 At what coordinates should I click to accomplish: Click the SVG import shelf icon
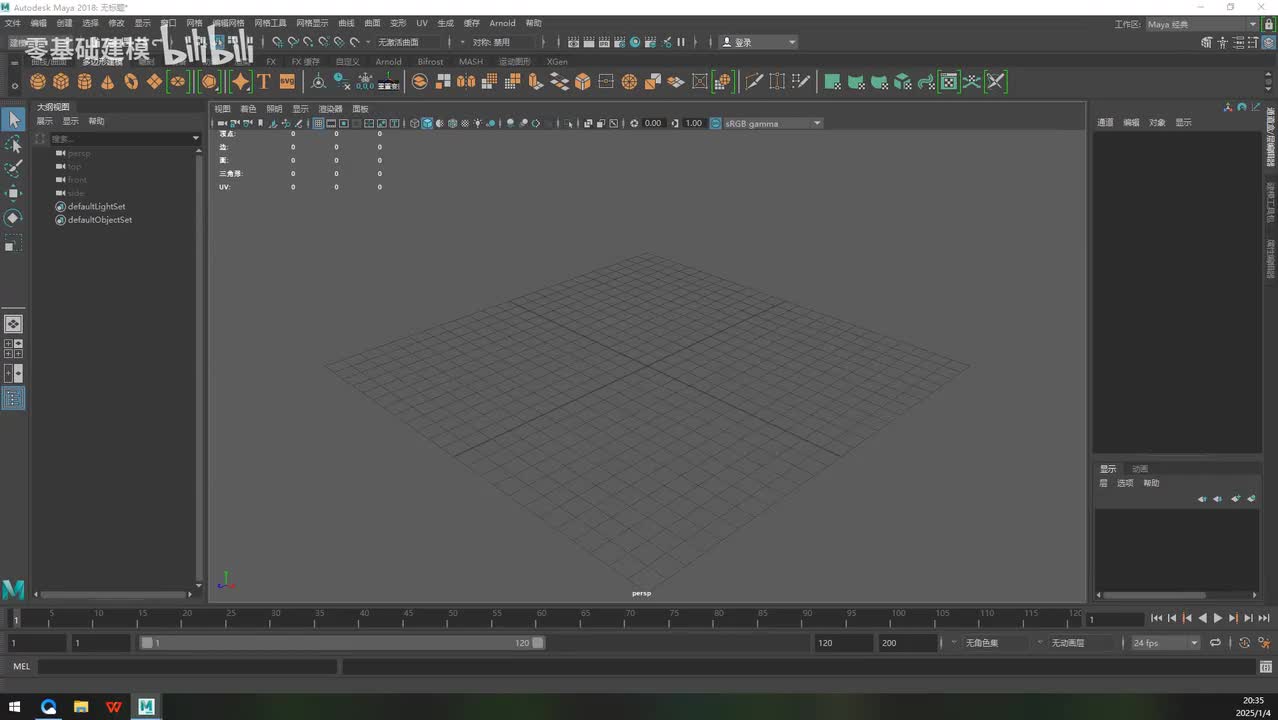287,82
